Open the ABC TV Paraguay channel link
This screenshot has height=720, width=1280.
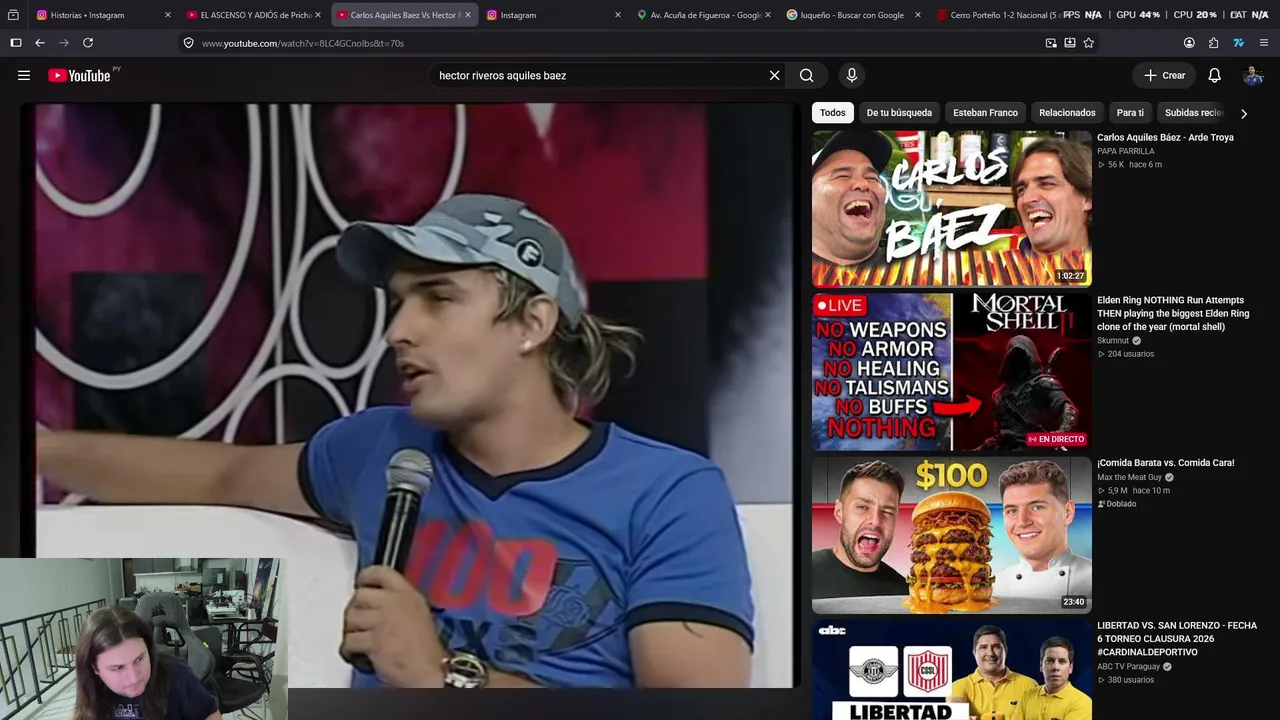point(1129,666)
